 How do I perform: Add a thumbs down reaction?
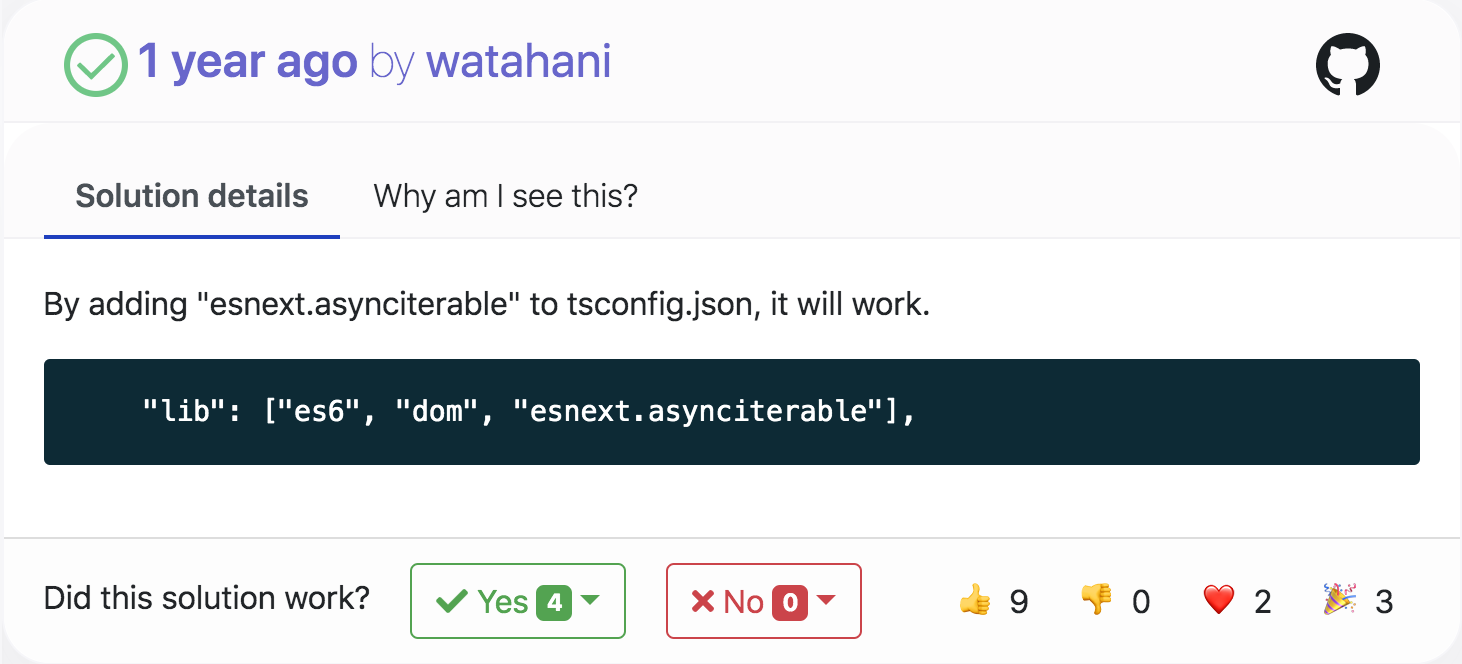coord(1096,601)
